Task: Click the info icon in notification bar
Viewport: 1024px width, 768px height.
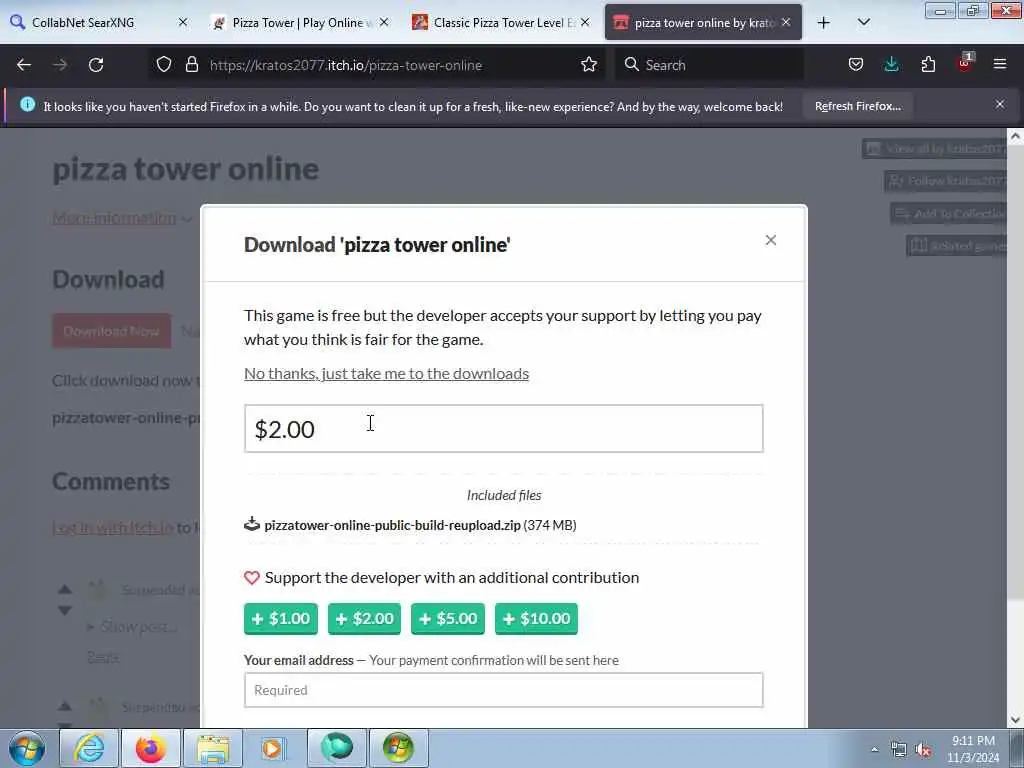Action: (27, 104)
